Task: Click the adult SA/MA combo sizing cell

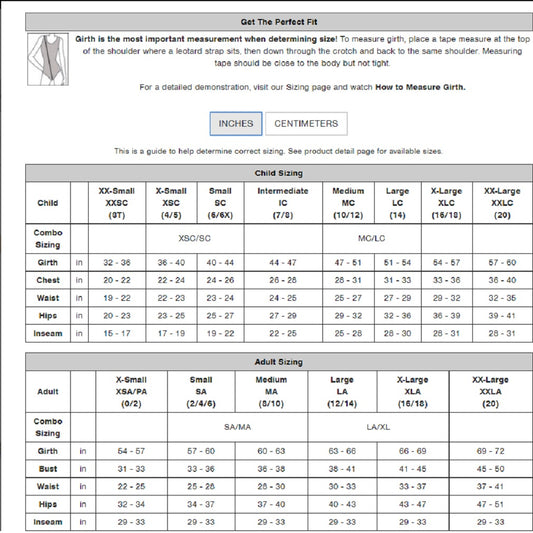Action: [x=237, y=427]
